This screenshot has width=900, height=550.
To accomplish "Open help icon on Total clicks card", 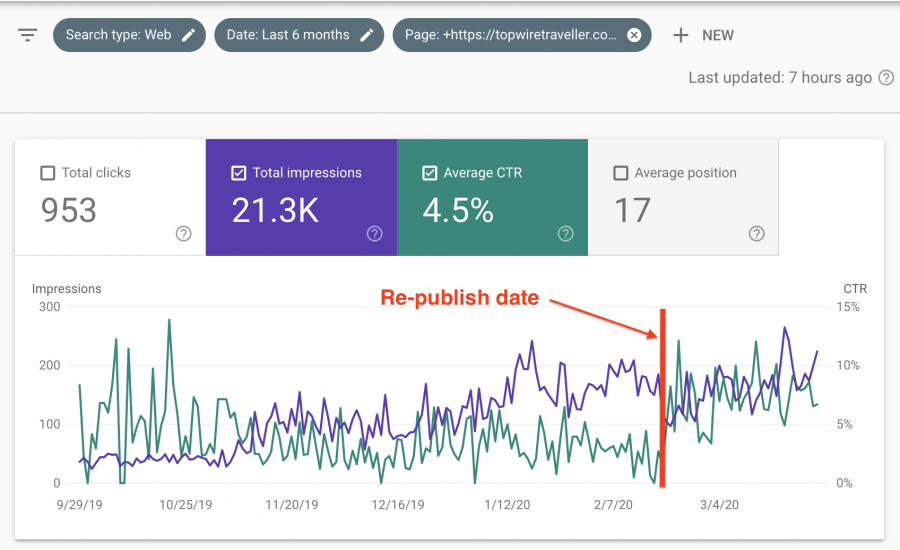I will pos(184,234).
